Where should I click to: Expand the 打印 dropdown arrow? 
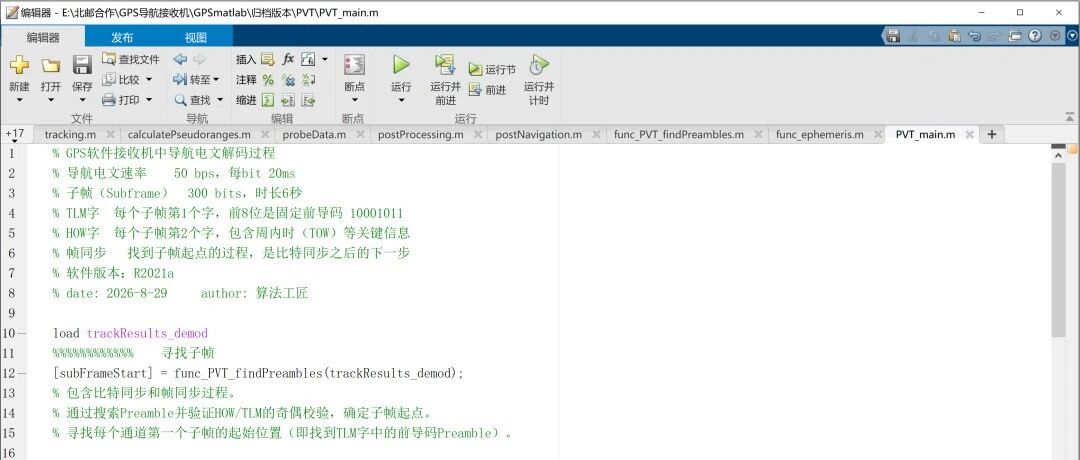[x=149, y=100]
